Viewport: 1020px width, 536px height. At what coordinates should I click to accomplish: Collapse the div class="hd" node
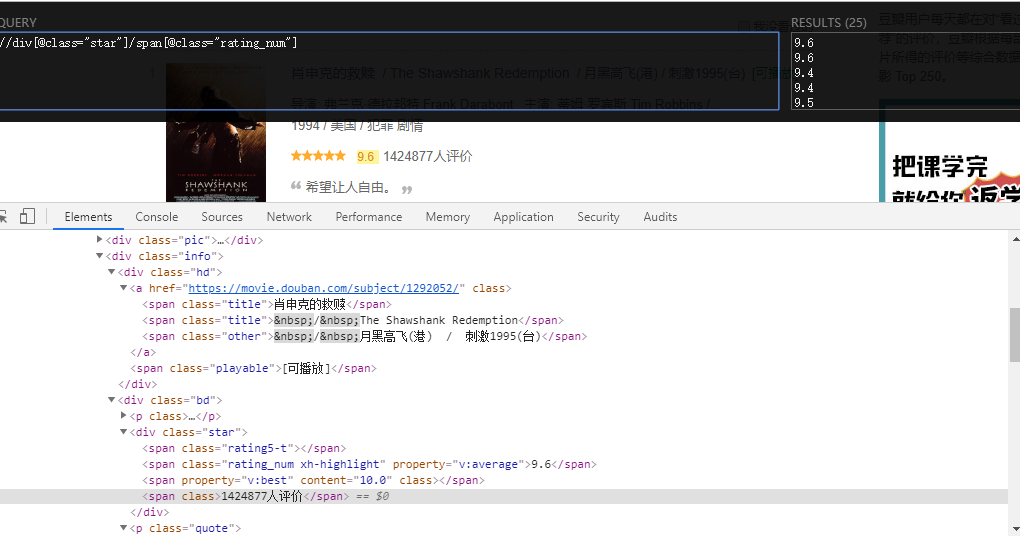coord(111,271)
